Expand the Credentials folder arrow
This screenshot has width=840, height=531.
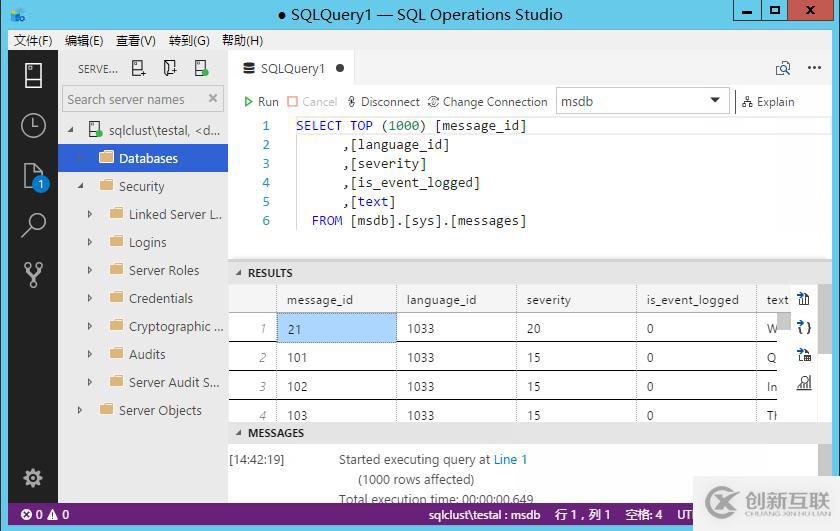pos(89,298)
